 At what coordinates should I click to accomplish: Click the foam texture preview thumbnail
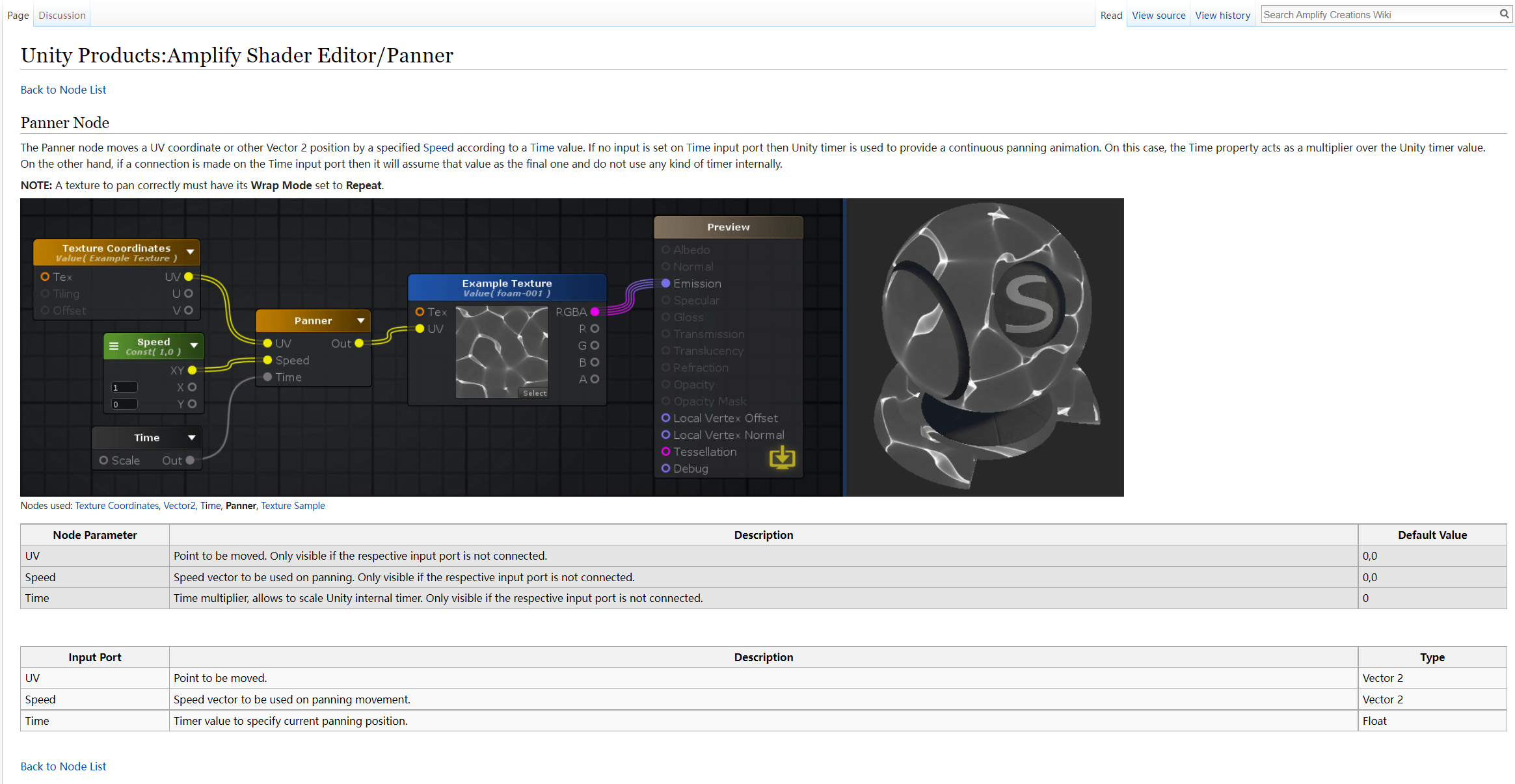(502, 351)
